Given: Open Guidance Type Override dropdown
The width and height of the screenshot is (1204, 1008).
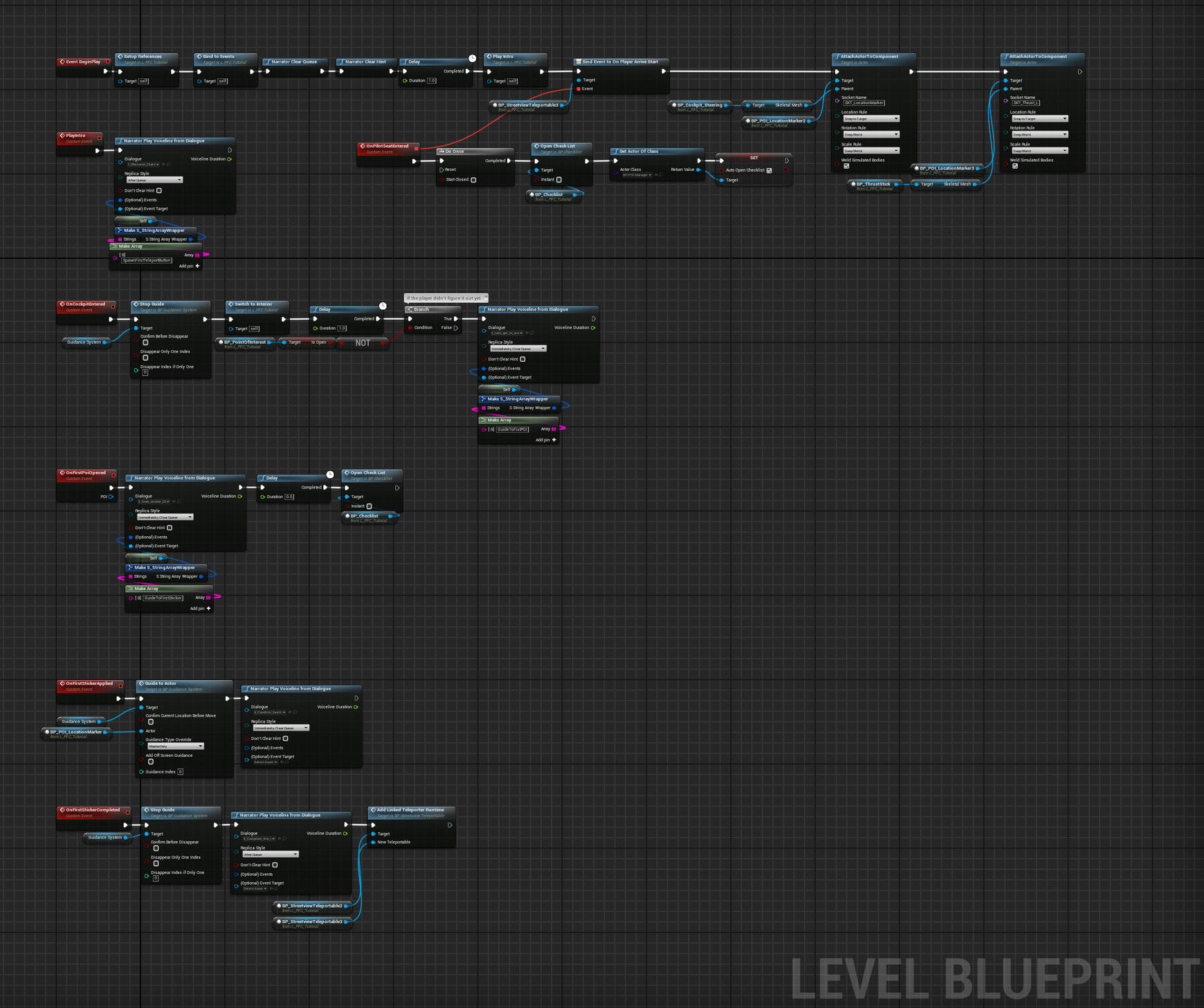Looking at the screenshot, I should tap(176, 746).
